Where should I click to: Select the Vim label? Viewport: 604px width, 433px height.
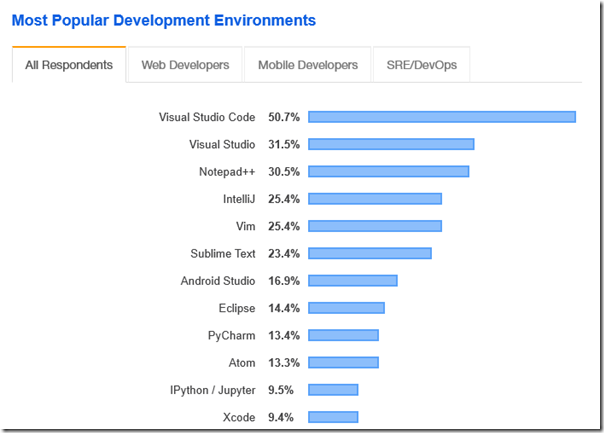pos(246,226)
